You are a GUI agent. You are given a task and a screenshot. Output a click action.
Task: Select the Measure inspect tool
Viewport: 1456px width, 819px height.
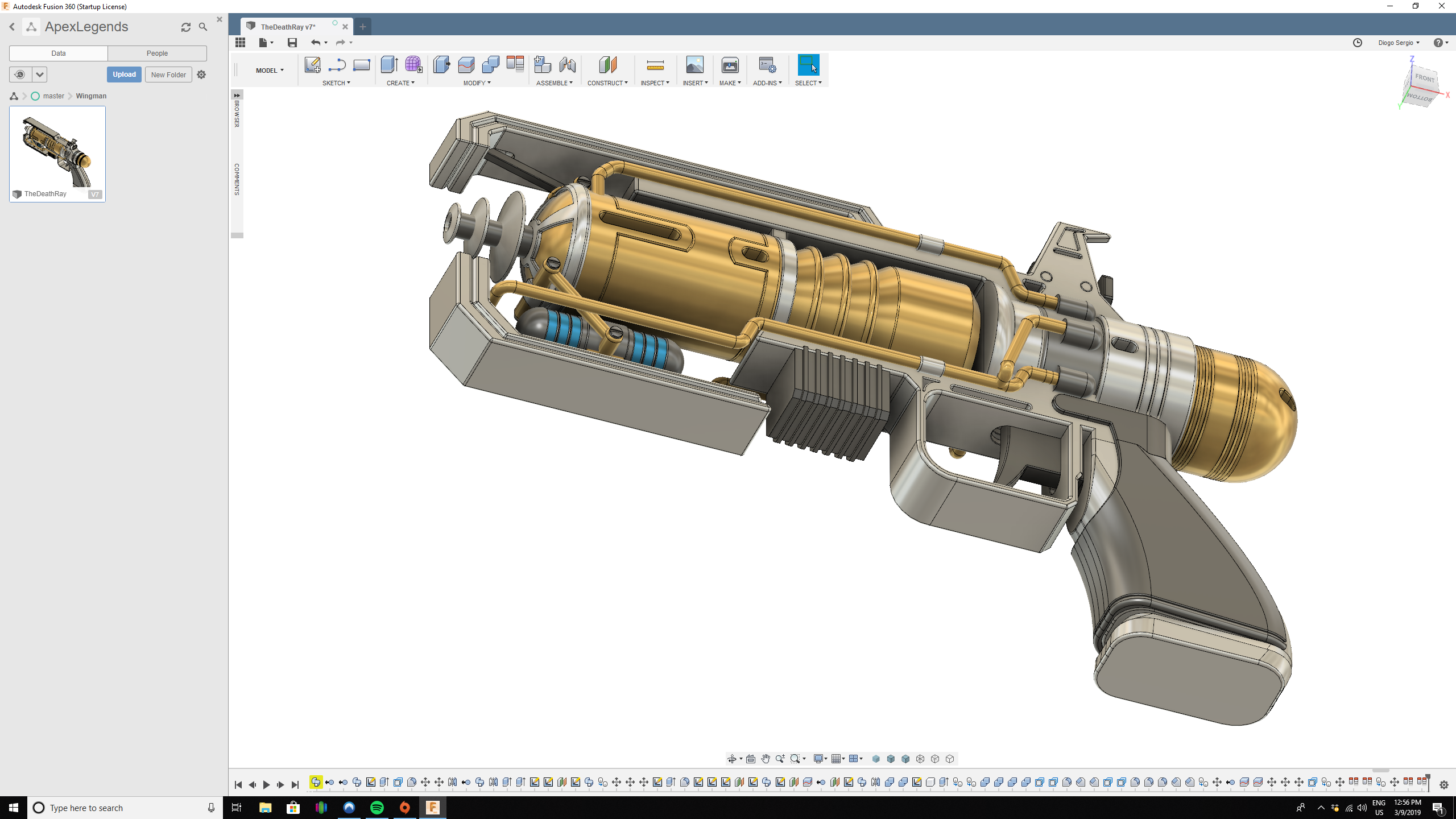point(655,65)
